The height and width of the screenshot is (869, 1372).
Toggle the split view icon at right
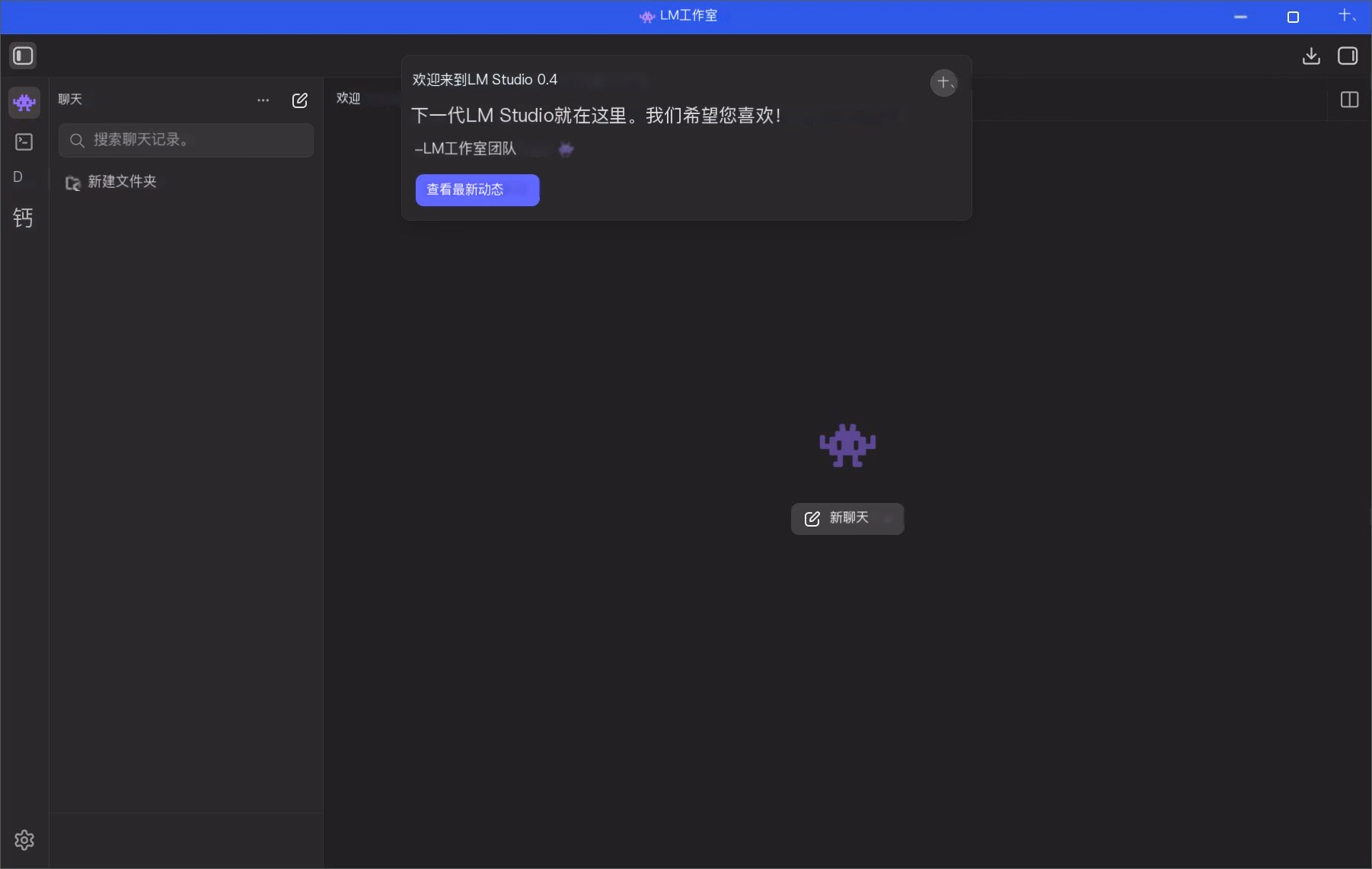pos(1349,100)
